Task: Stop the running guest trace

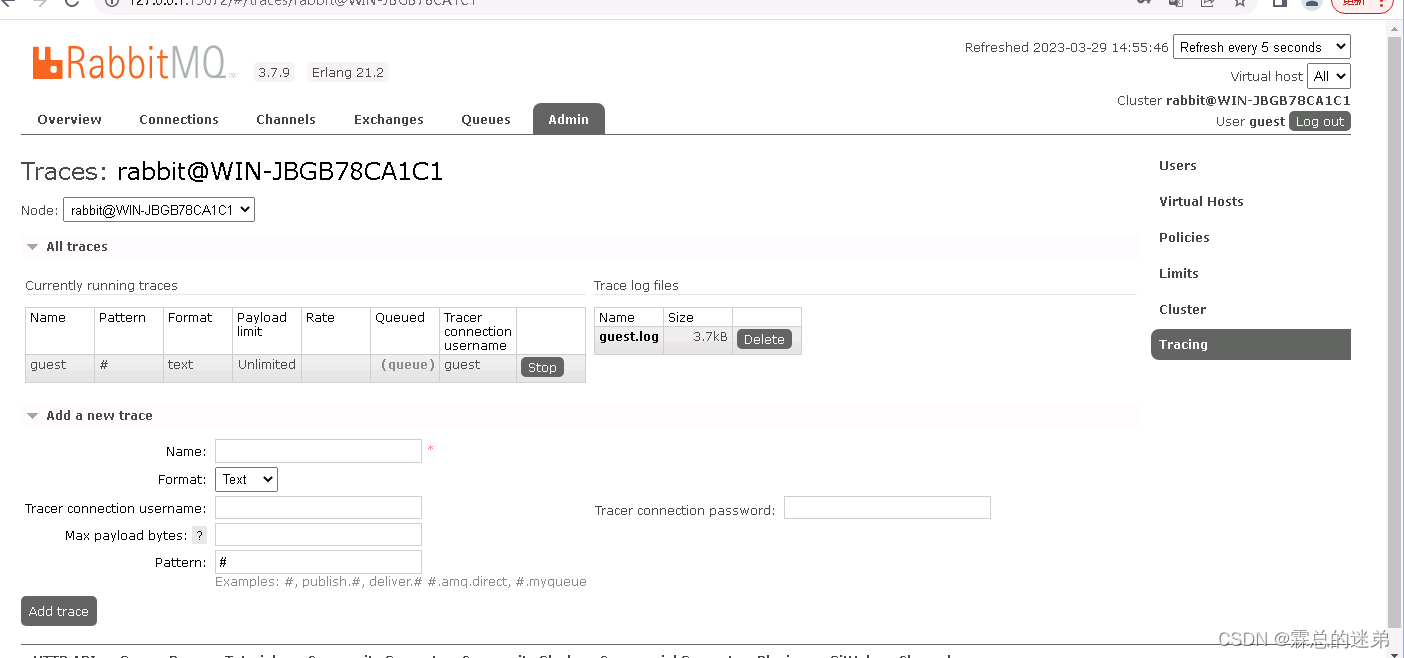Action: pos(542,367)
